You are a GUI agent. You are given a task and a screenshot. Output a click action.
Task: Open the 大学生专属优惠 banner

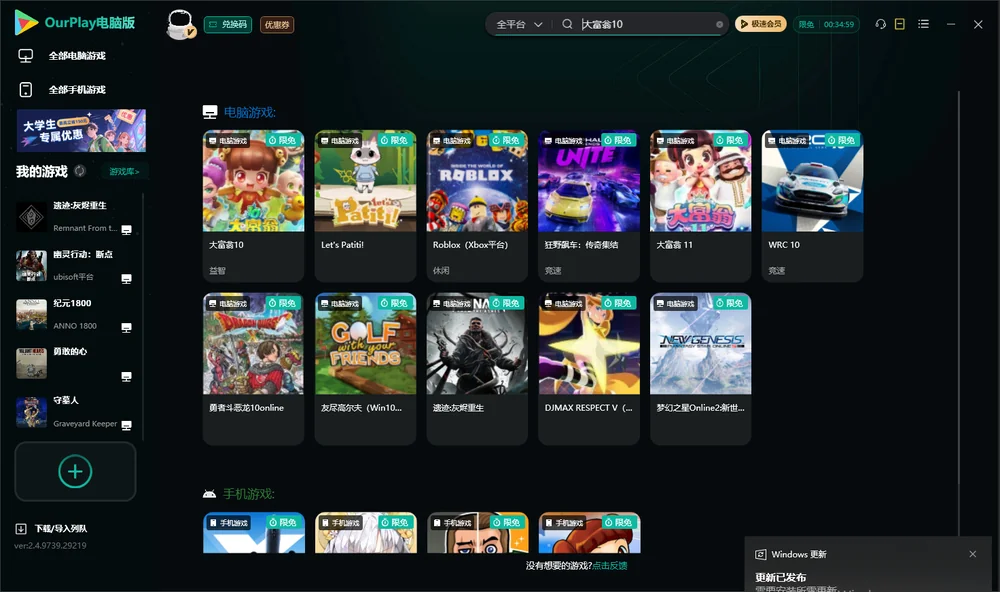click(x=81, y=130)
